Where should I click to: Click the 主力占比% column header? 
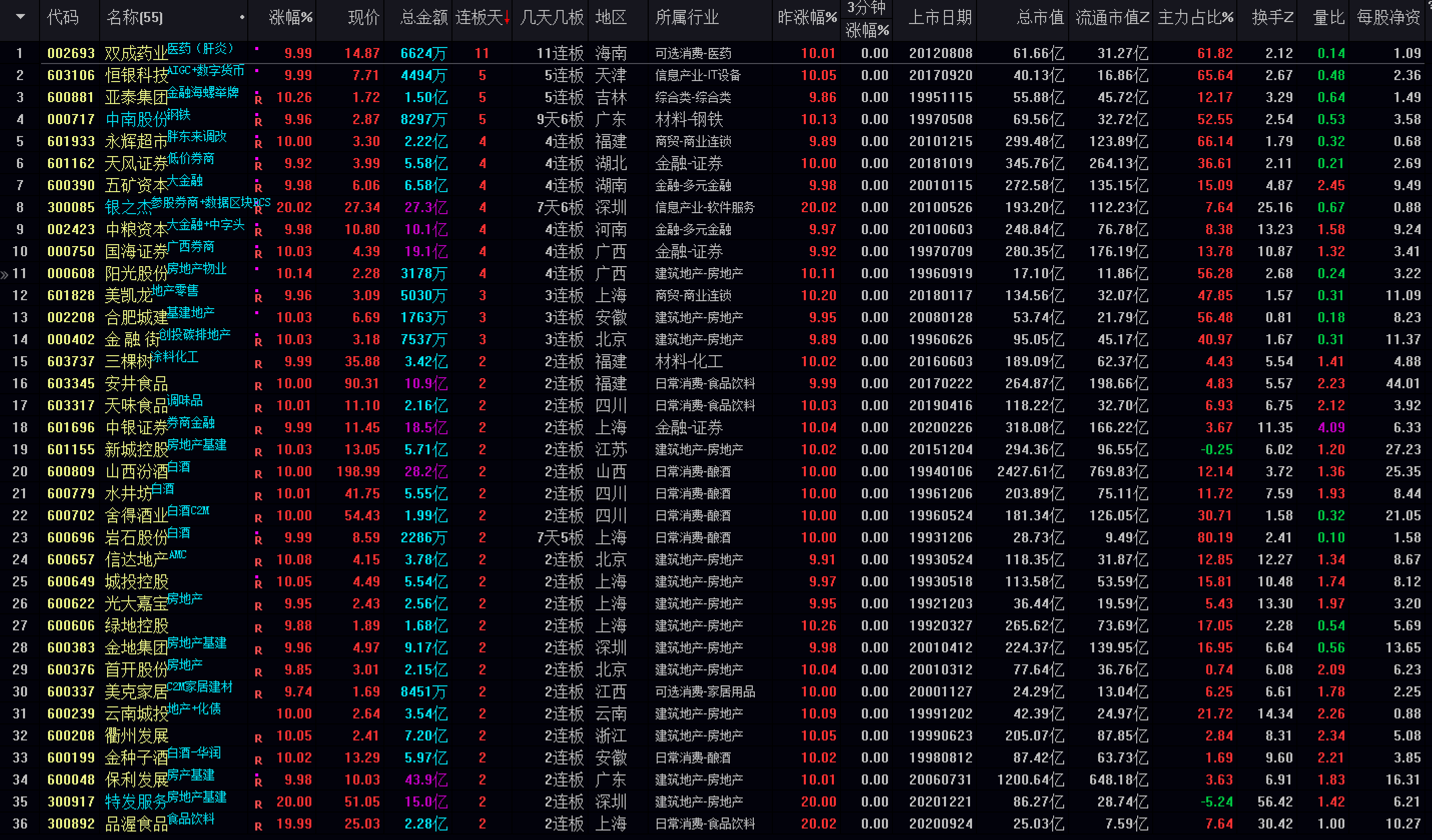[1196, 18]
